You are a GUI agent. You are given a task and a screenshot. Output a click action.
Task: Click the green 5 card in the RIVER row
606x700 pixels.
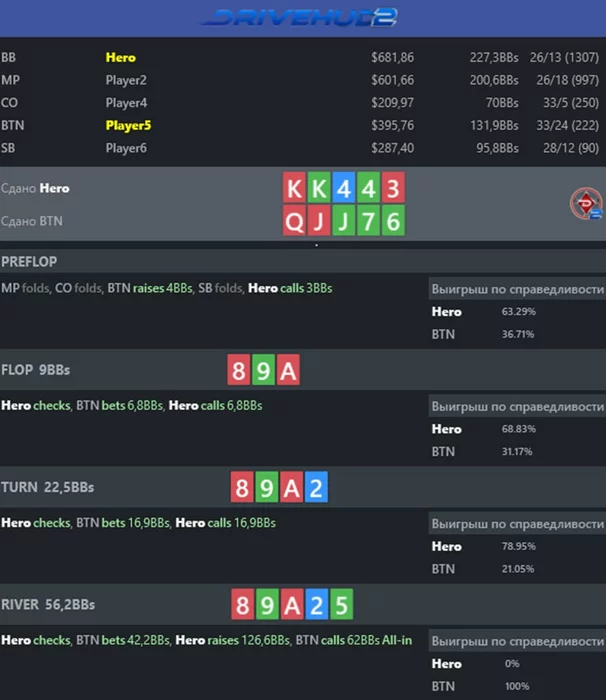(342, 604)
